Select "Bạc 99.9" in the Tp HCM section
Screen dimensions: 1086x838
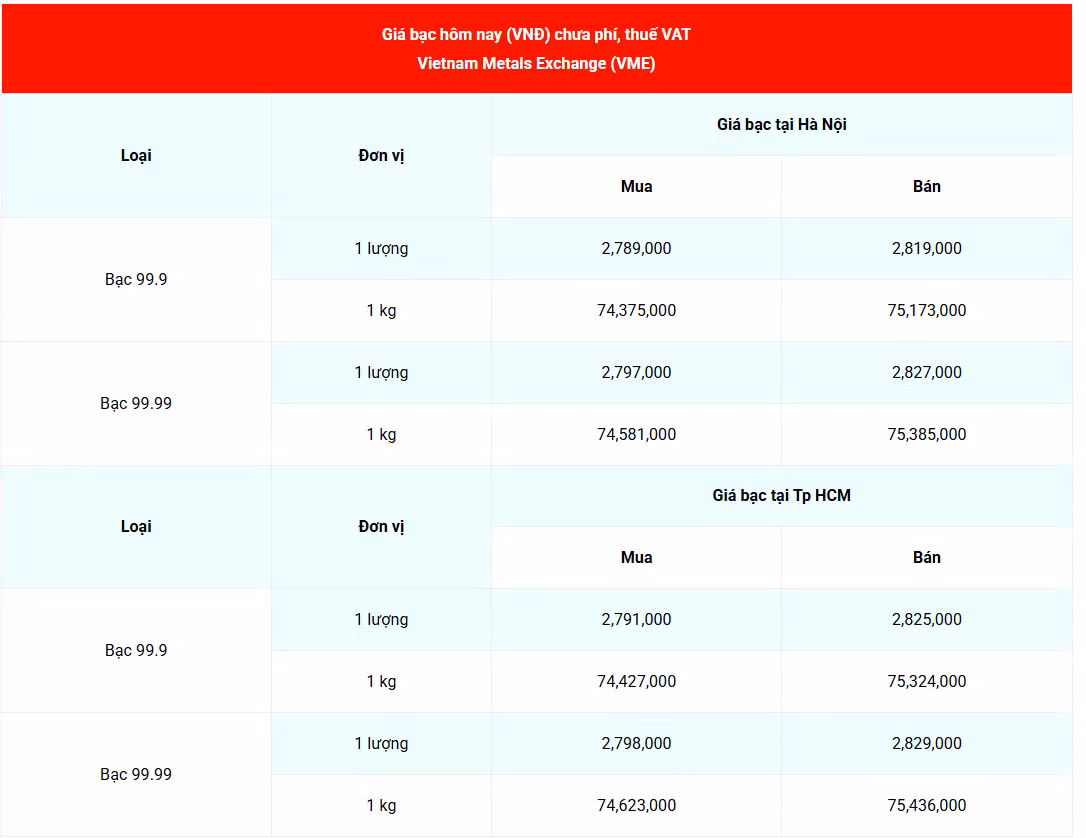136,651
